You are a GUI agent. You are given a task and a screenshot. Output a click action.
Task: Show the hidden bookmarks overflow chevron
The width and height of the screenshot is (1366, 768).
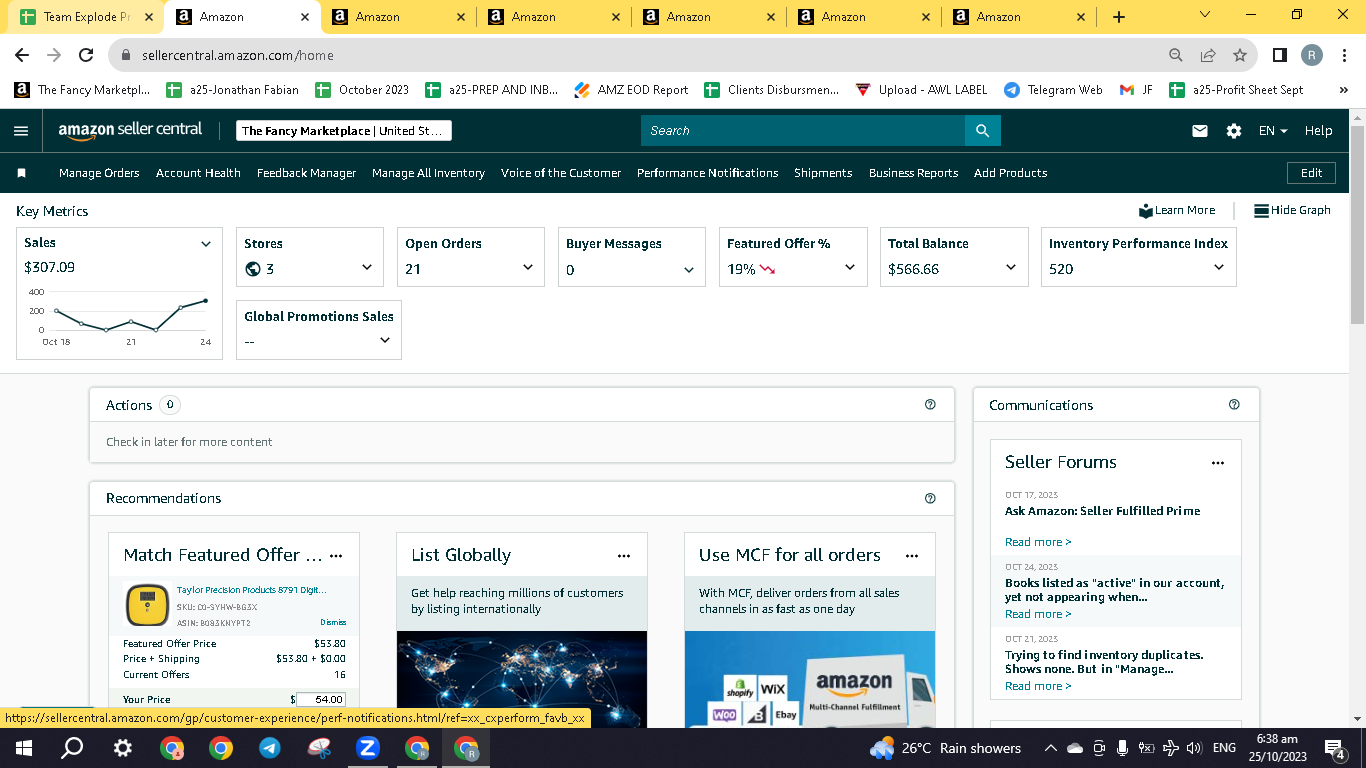[1343, 90]
